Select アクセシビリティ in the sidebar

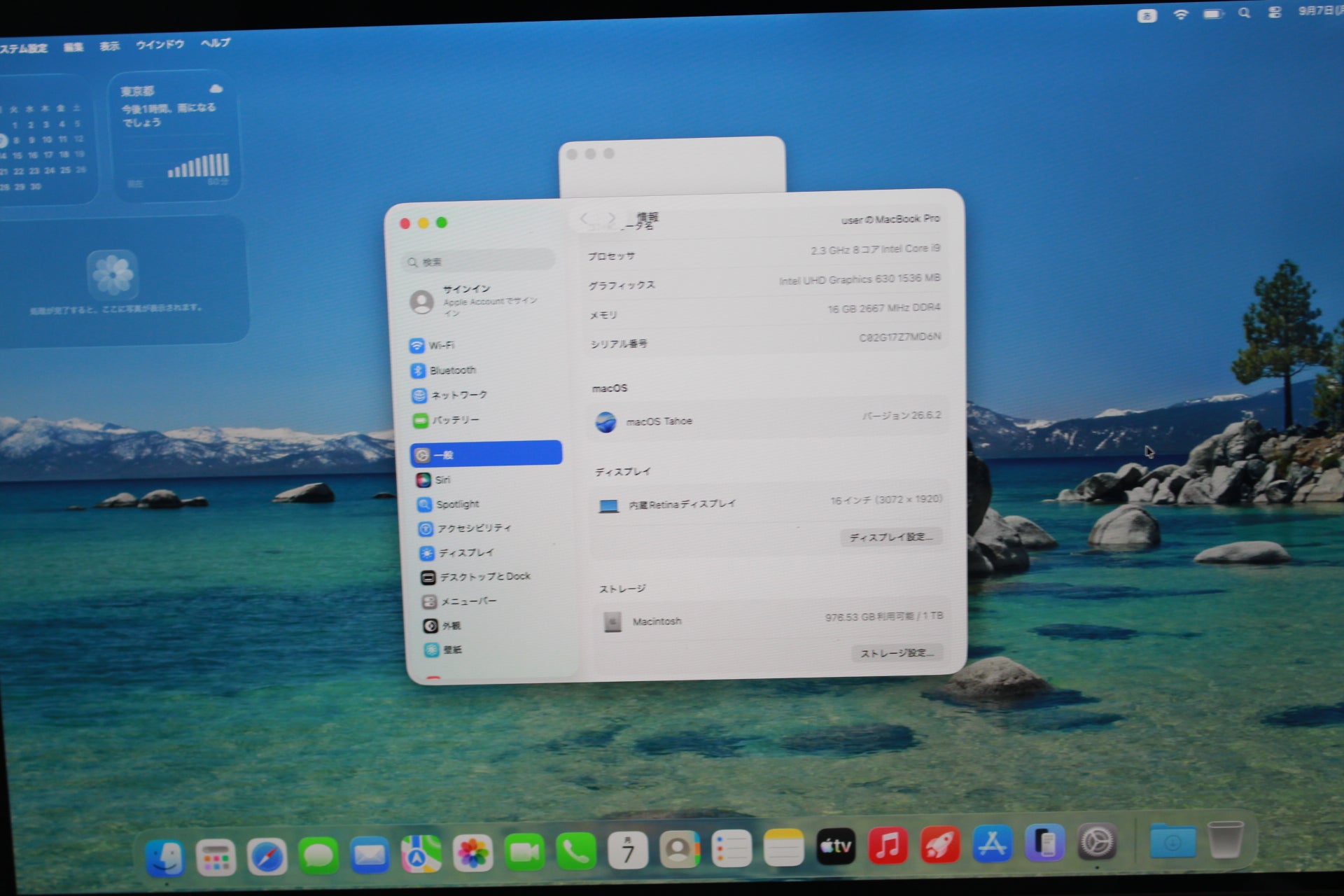point(465,528)
